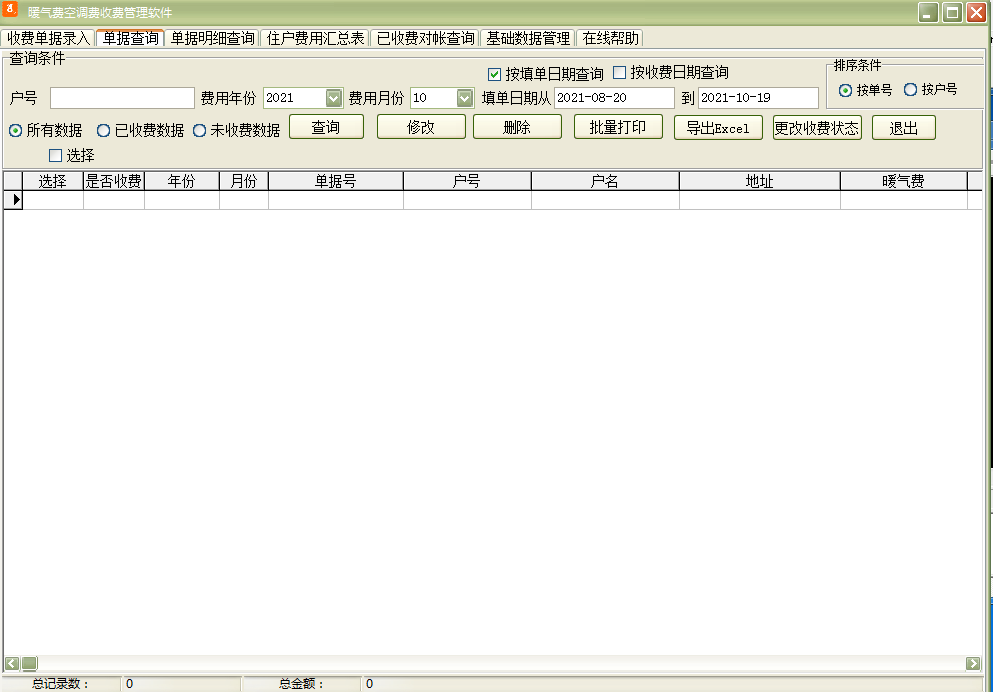
Task: Click the left scroll arrow of horizontal scrollbar
Action: [x=12, y=663]
